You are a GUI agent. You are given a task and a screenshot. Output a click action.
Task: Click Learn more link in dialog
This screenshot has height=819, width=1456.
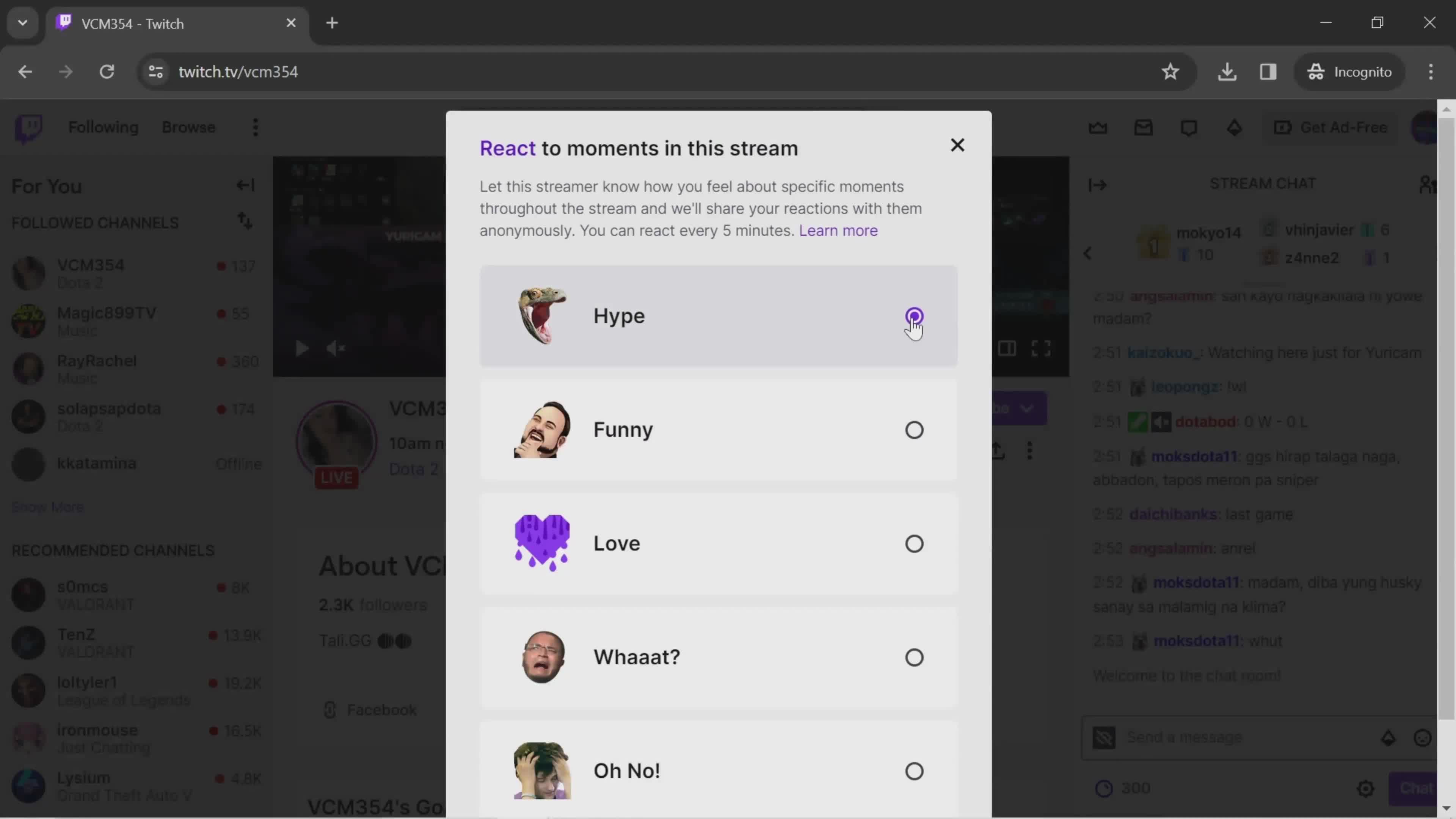coord(838,230)
